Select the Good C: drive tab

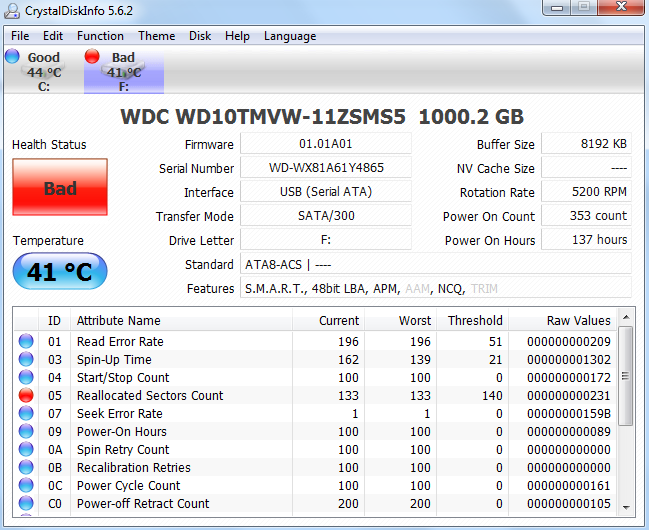(x=43, y=71)
